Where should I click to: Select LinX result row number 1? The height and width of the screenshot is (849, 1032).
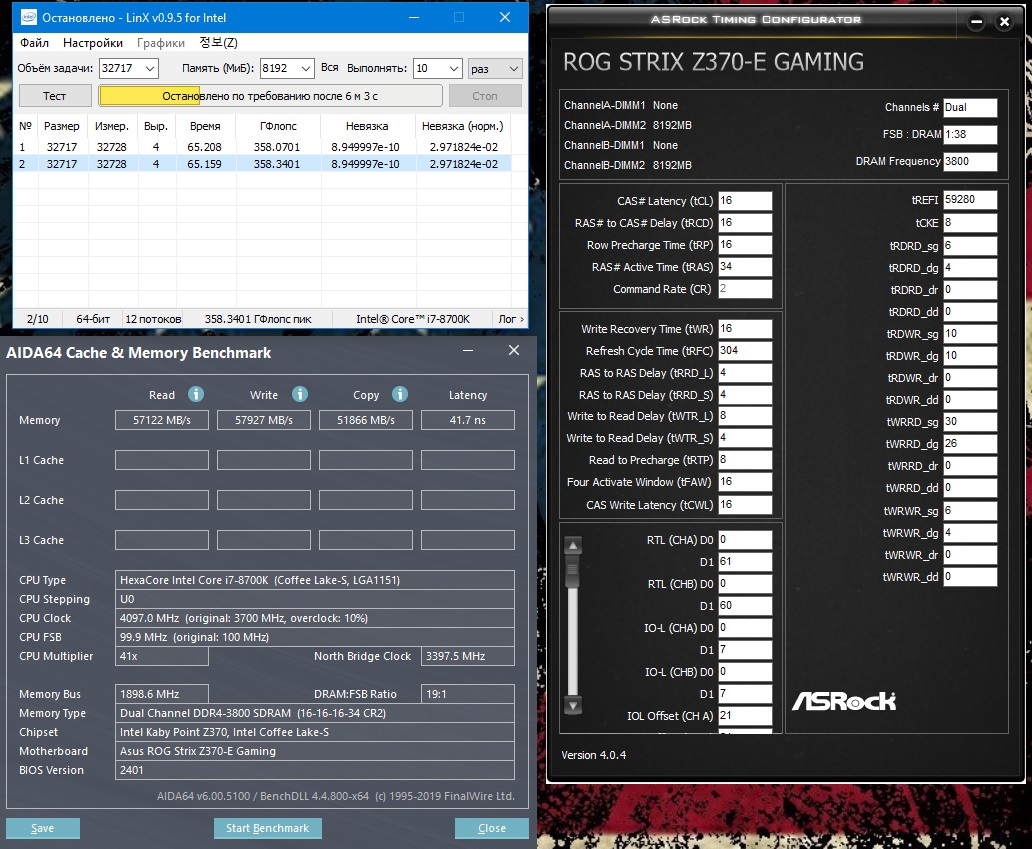pyautogui.click(x=262, y=147)
